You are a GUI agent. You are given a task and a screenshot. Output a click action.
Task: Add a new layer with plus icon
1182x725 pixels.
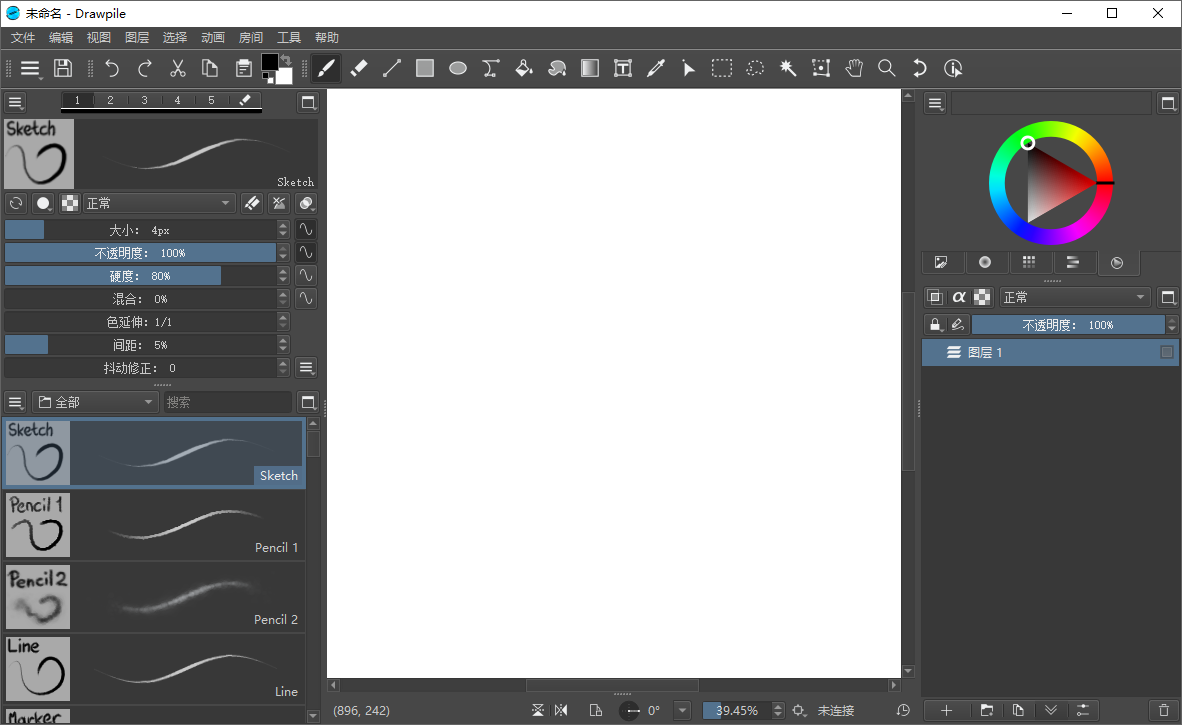point(947,710)
